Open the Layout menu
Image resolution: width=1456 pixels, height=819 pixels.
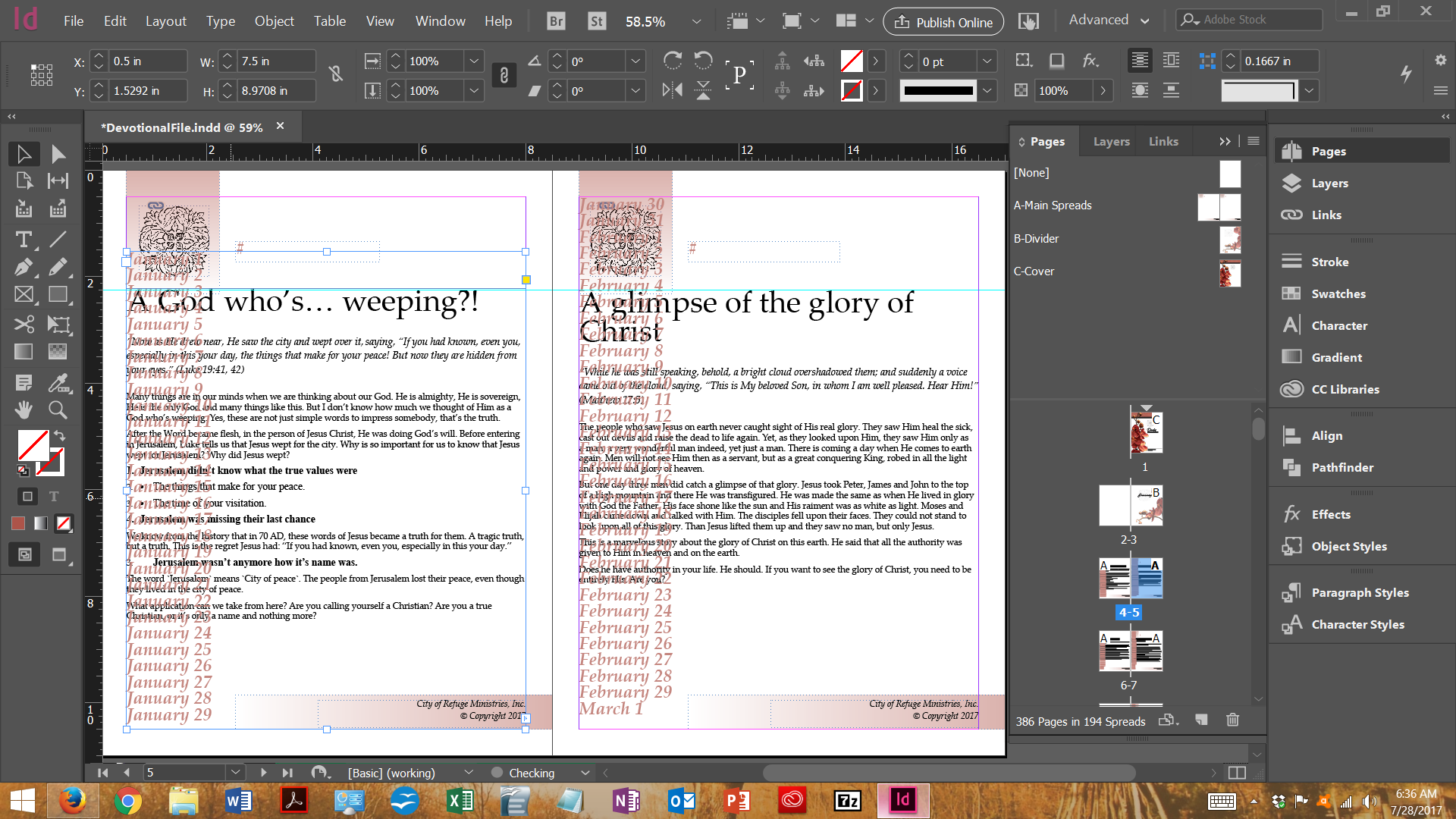(x=165, y=21)
